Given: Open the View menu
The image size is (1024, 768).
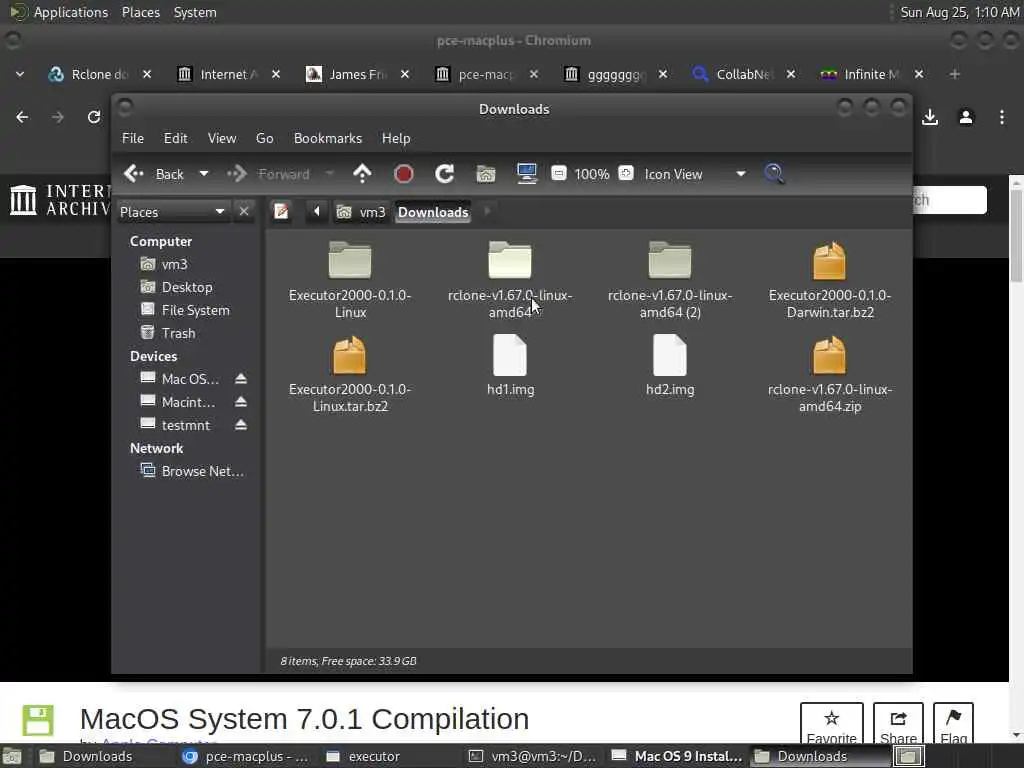Looking at the screenshot, I should 222,138.
